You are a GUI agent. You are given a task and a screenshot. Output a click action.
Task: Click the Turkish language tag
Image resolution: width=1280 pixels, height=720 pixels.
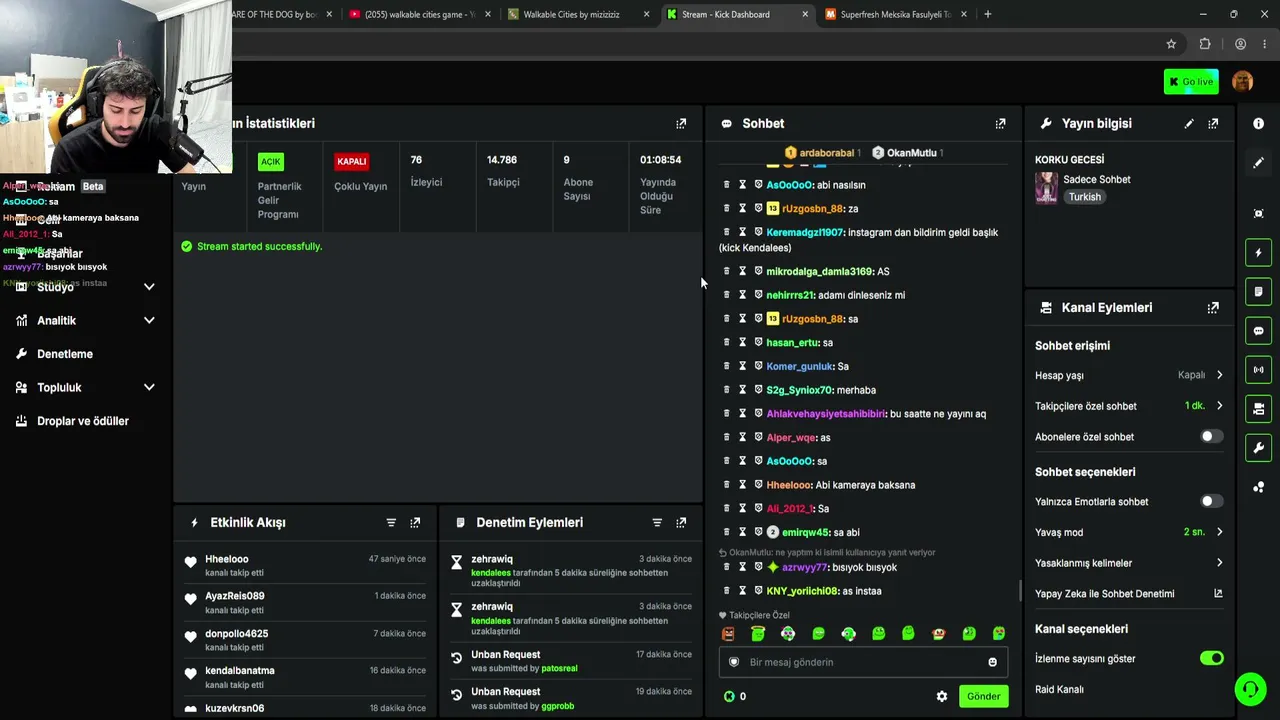tap(1084, 197)
